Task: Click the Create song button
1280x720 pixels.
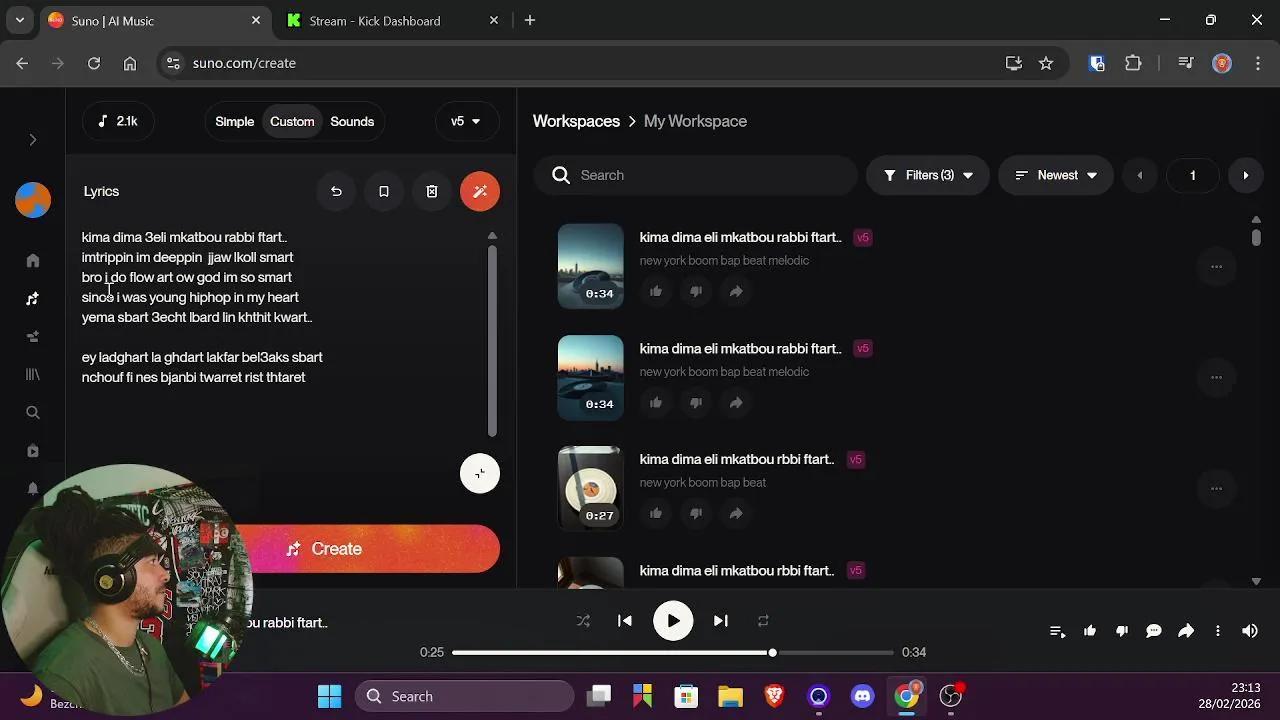Action: 324,549
